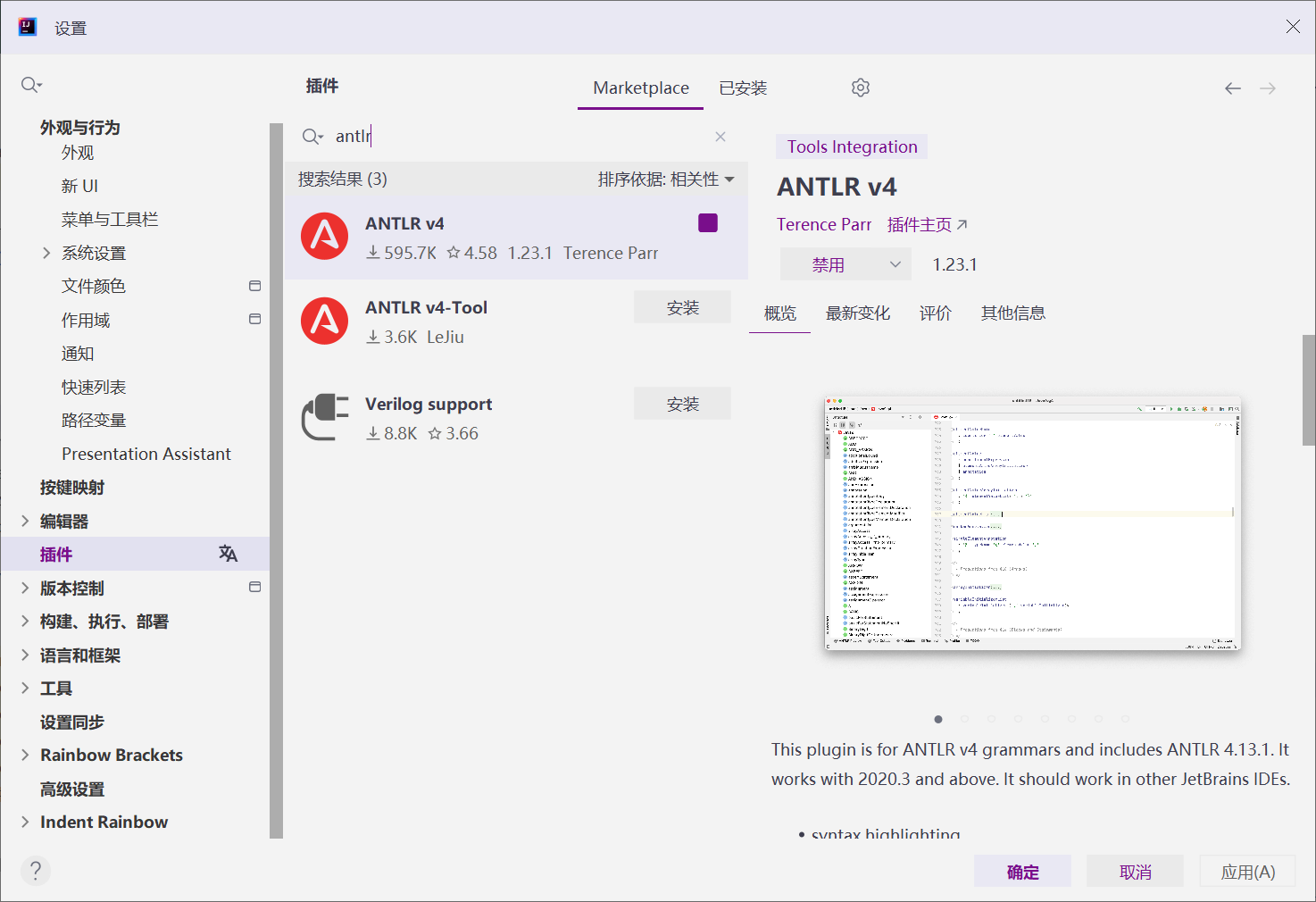Open help with the question mark button
This screenshot has width=1316, height=902.
point(36,871)
